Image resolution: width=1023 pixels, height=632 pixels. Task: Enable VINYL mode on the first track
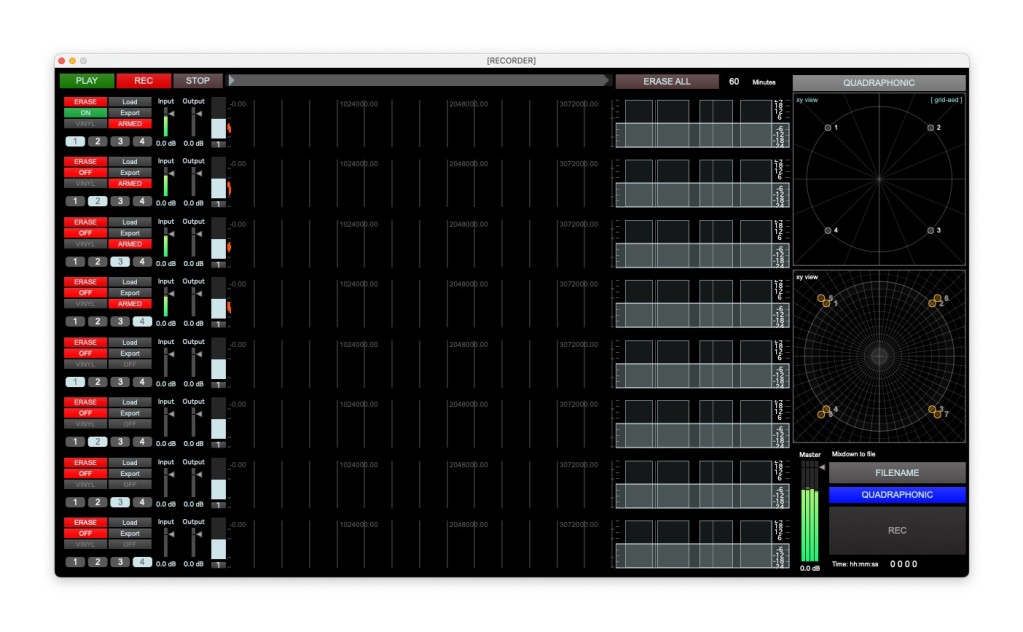pyautogui.click(x=85, y=124)
